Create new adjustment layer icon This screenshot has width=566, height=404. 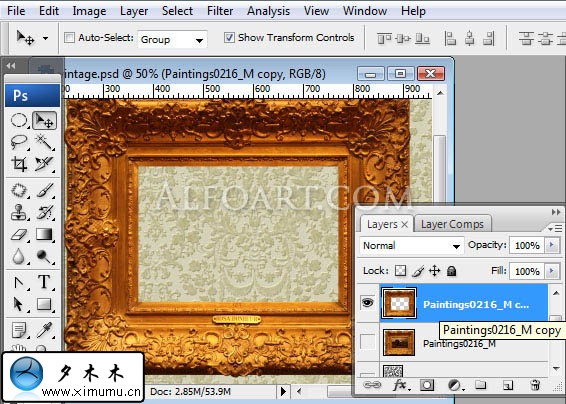tap(455, 385)
